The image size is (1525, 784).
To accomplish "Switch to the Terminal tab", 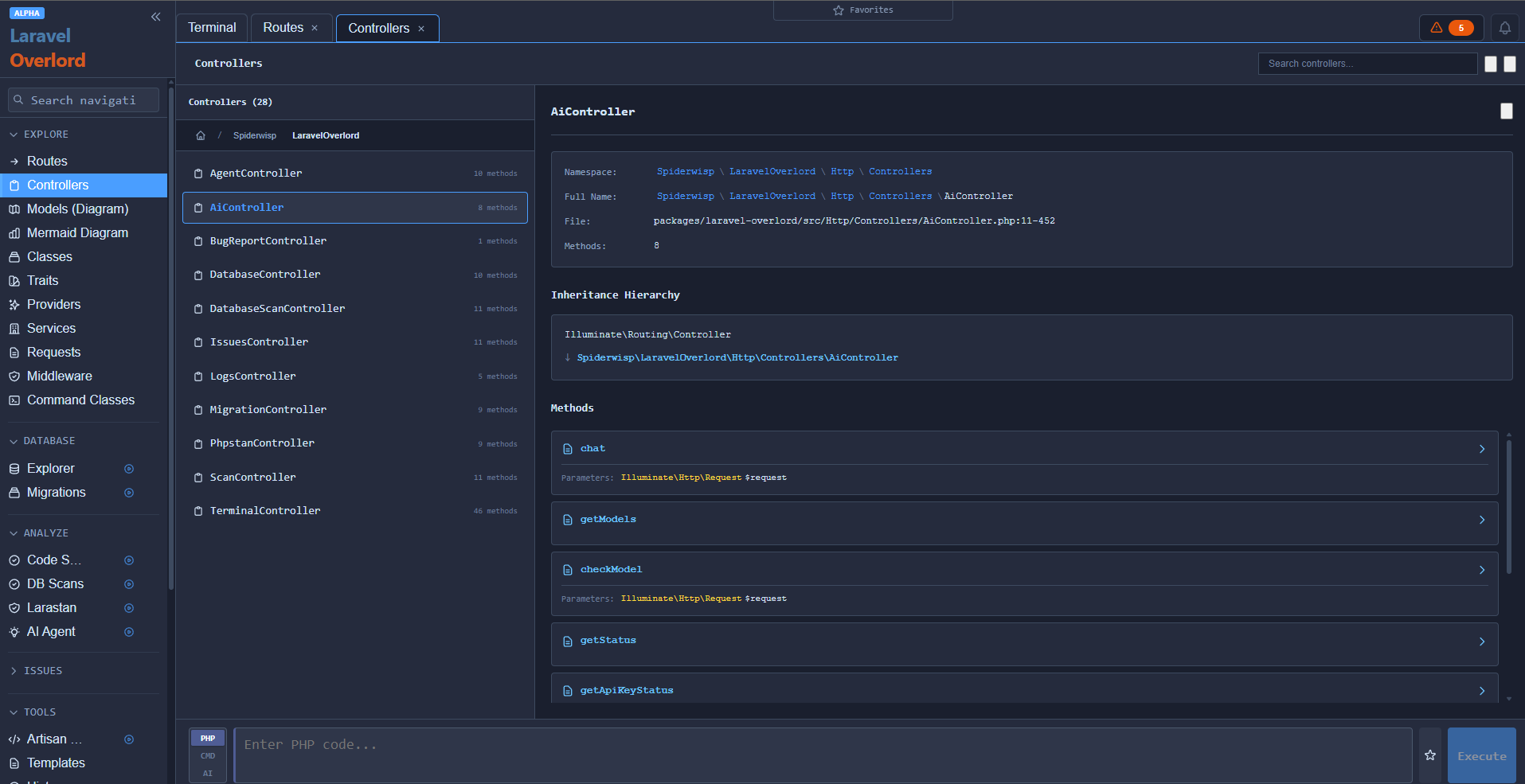I will (x=212, y=28).
